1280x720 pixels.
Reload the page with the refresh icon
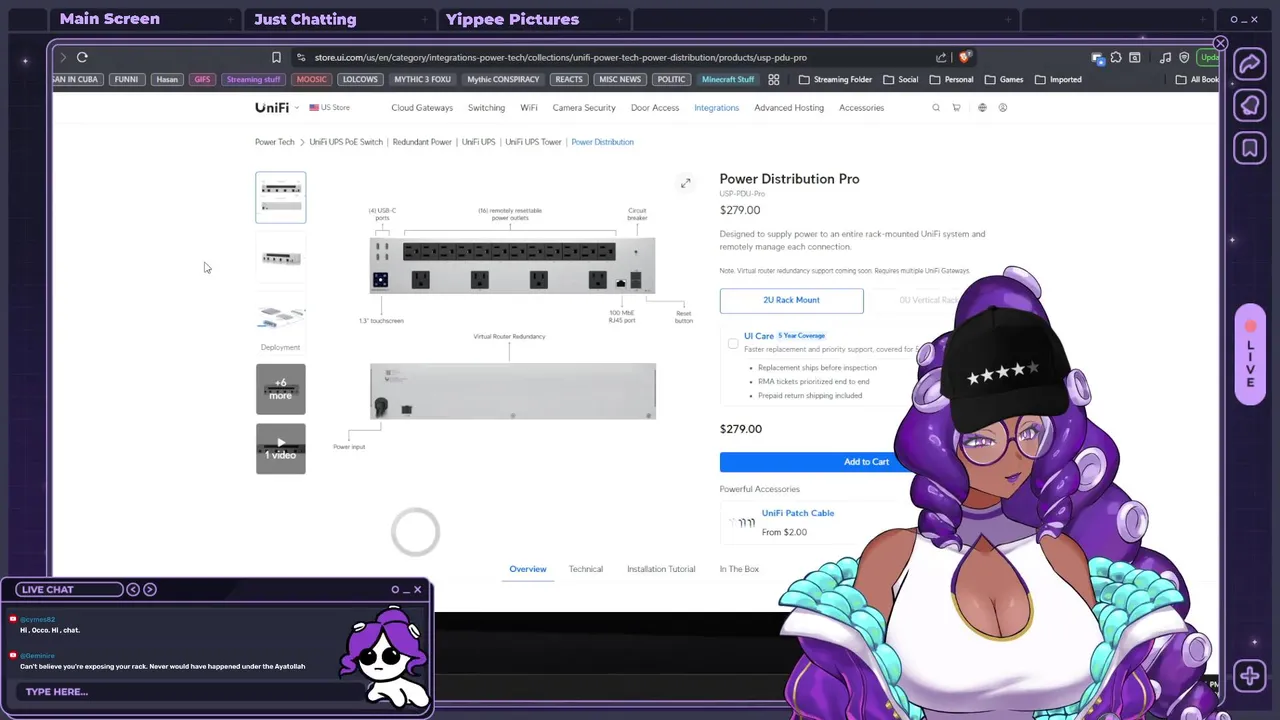[x=82, y=57]
